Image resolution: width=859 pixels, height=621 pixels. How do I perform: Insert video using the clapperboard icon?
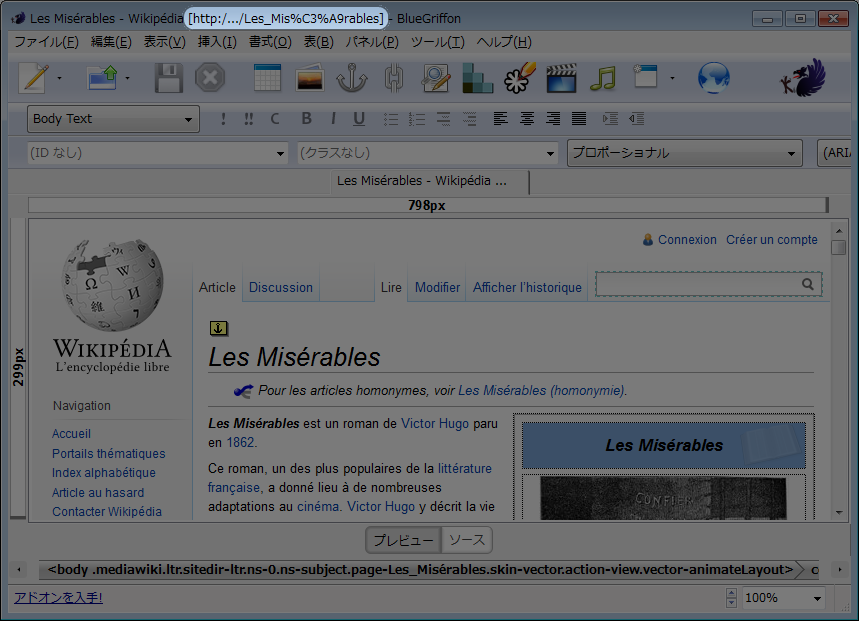click(x=562, y=78)
